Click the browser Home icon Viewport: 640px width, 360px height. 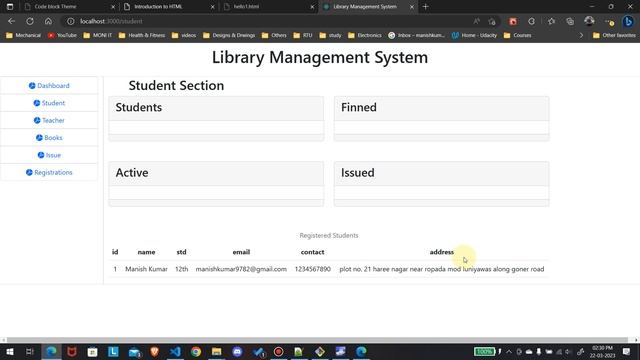(48, 21)
